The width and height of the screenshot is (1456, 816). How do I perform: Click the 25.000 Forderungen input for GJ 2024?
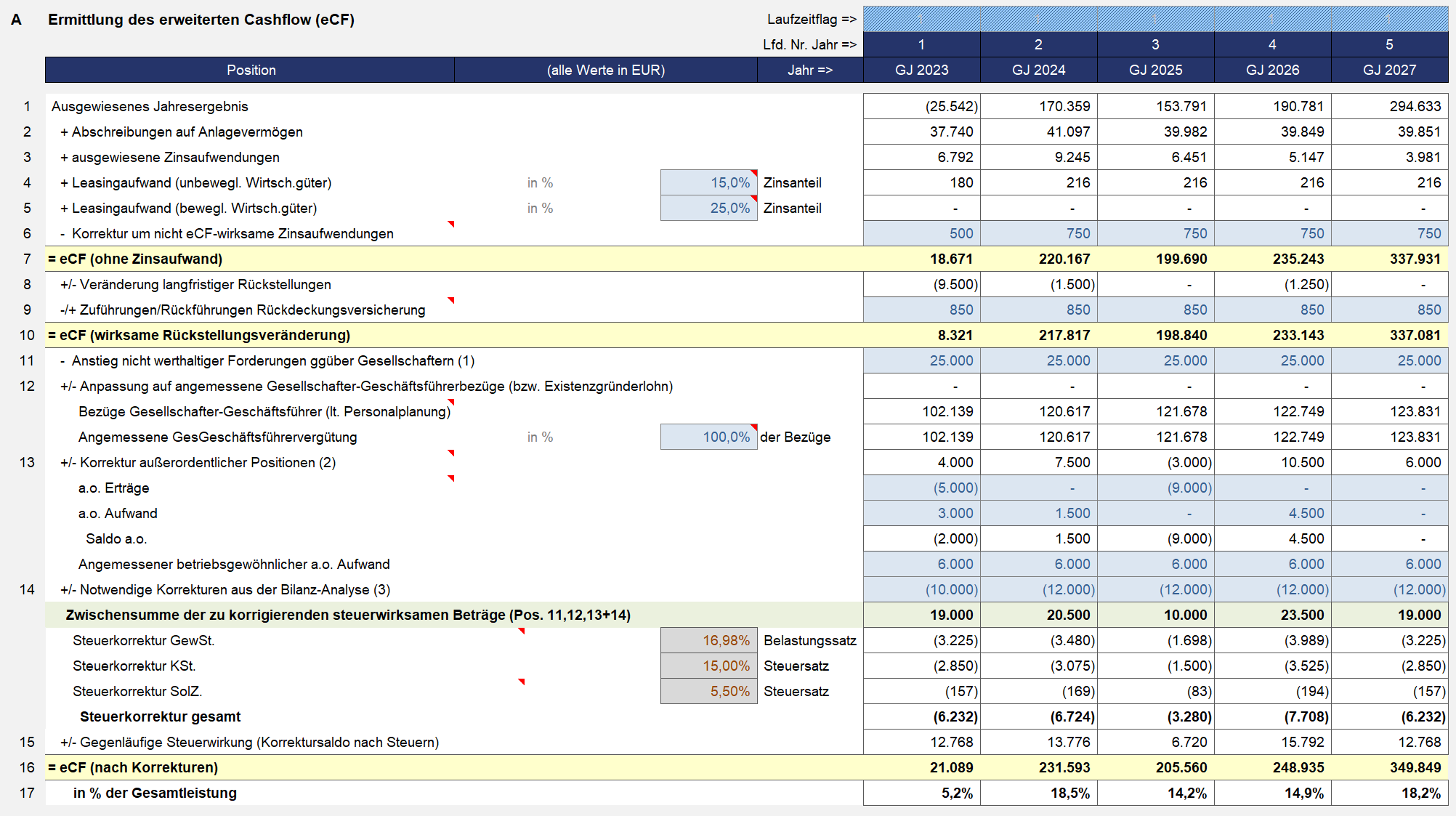coord(1038,360)
